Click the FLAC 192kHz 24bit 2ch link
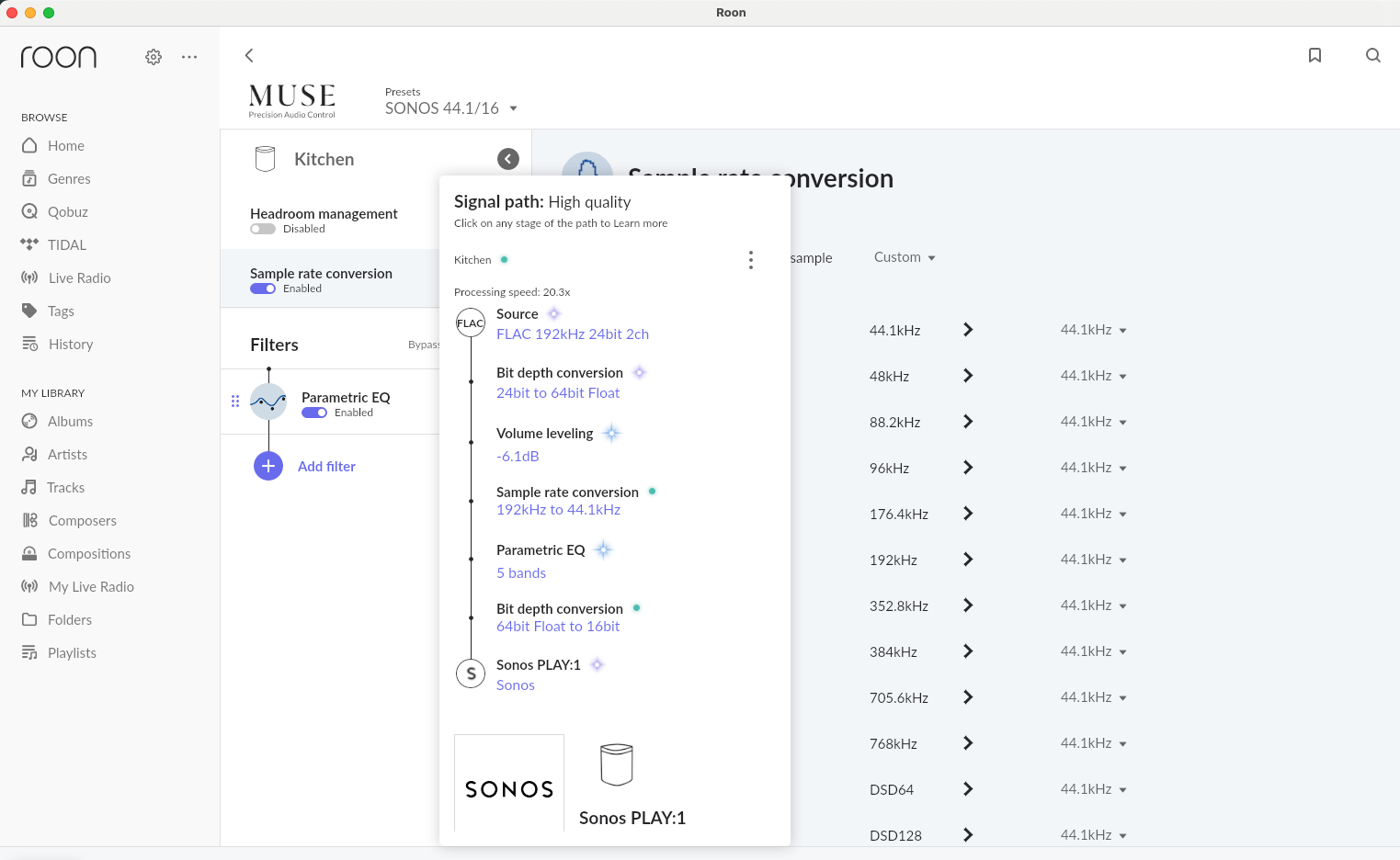This screenshot has width=1400, height=860. point(573,334)
